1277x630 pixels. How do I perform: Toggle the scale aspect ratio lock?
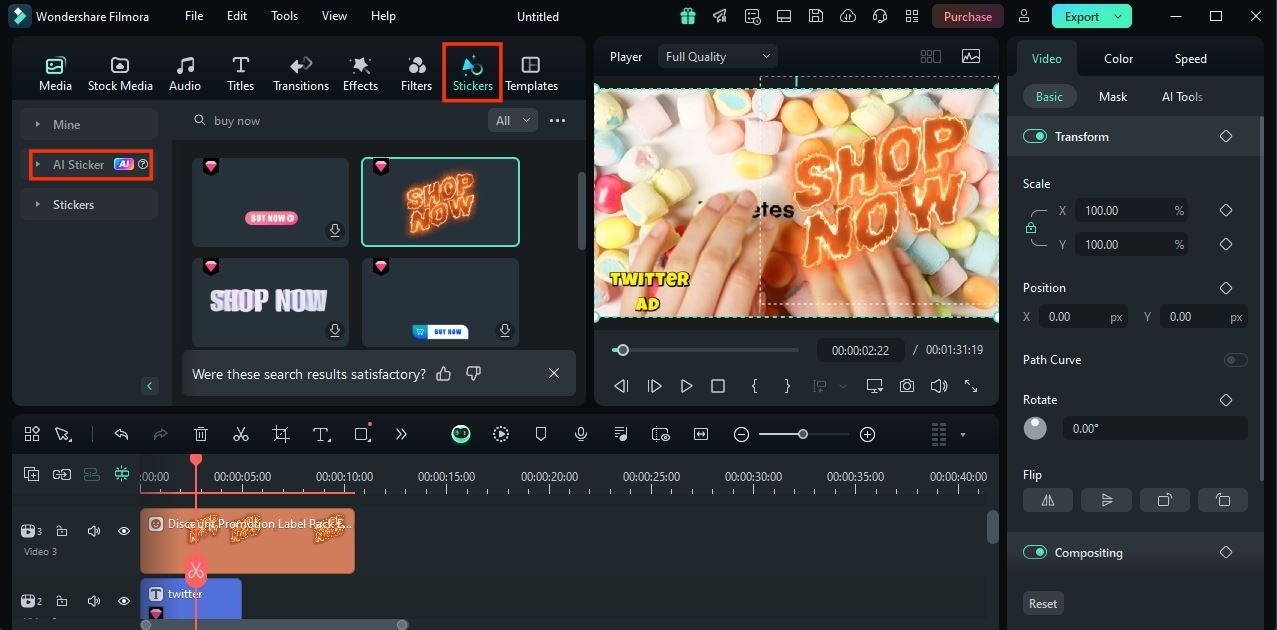pos(1031,228)
